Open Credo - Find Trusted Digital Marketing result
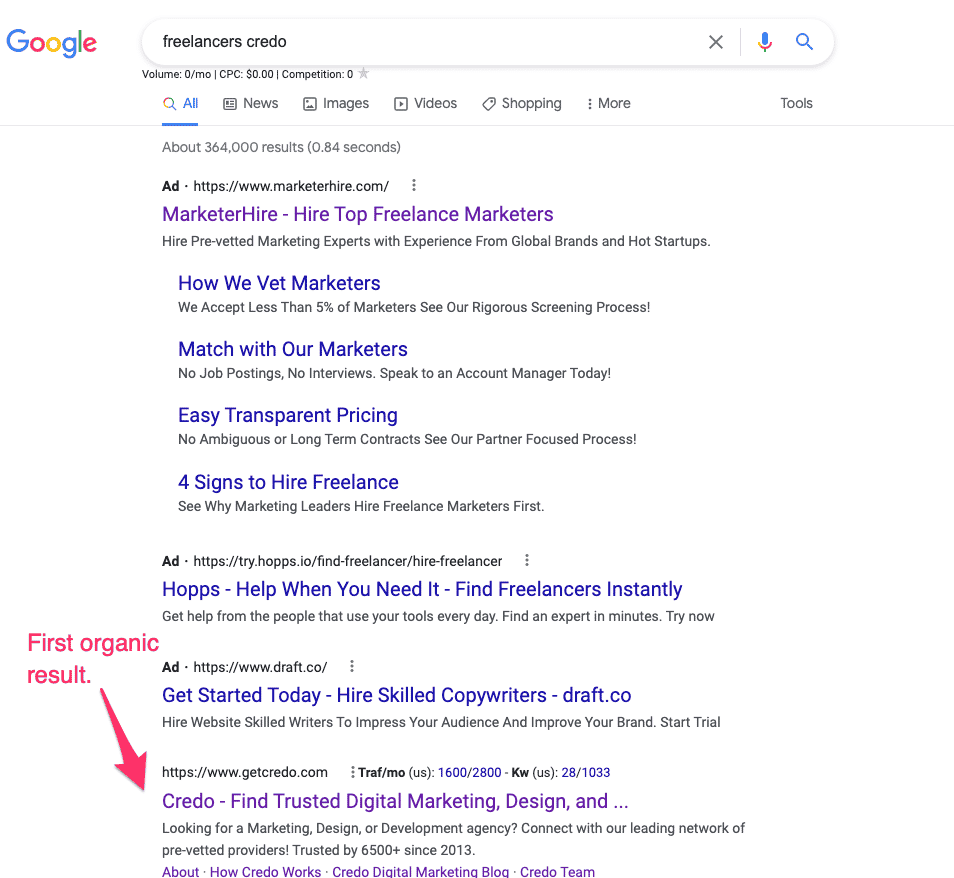 [395, 801]
